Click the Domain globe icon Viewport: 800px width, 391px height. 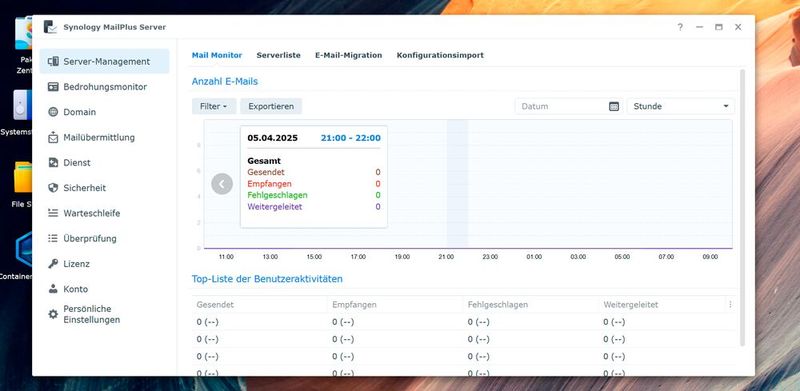(53, 112)
